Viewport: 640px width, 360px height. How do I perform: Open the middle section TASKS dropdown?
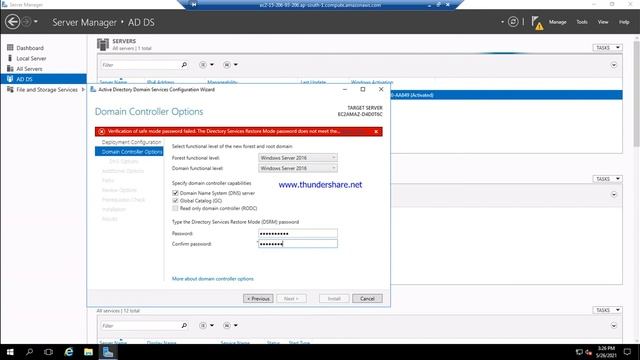(607, 179)
